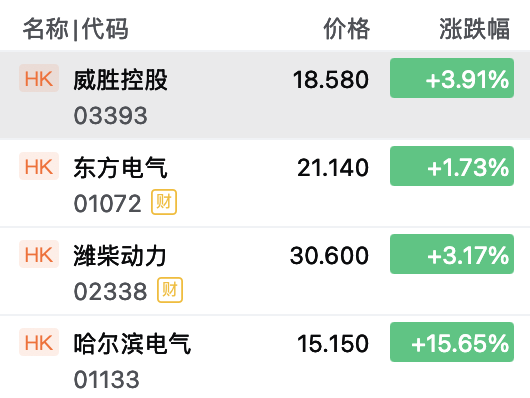530x398 pixels.
Task: Toggle the +3.91% change badge
Action: click(x=452, y=78)
